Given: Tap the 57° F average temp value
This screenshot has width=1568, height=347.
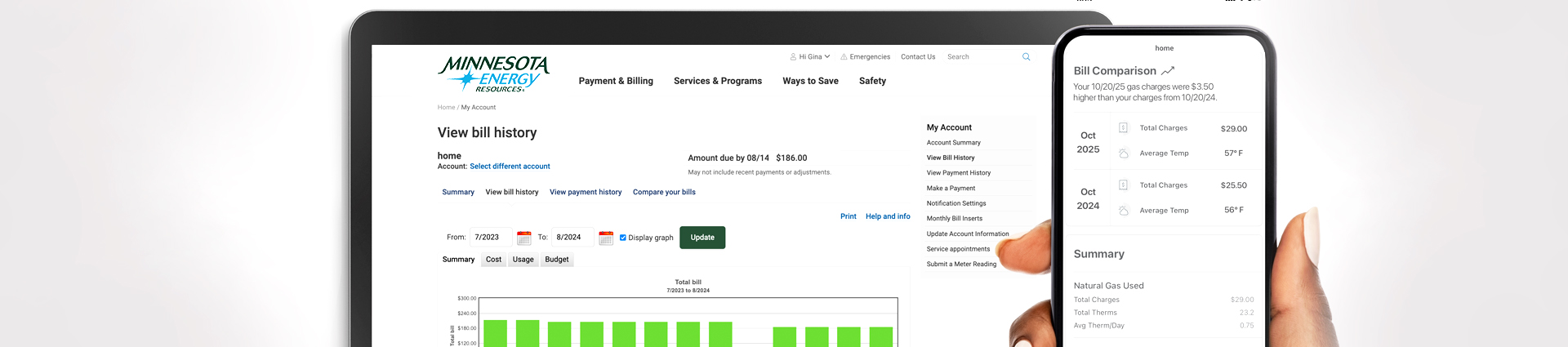Looking at the screenshot, I should (1233, 153).
